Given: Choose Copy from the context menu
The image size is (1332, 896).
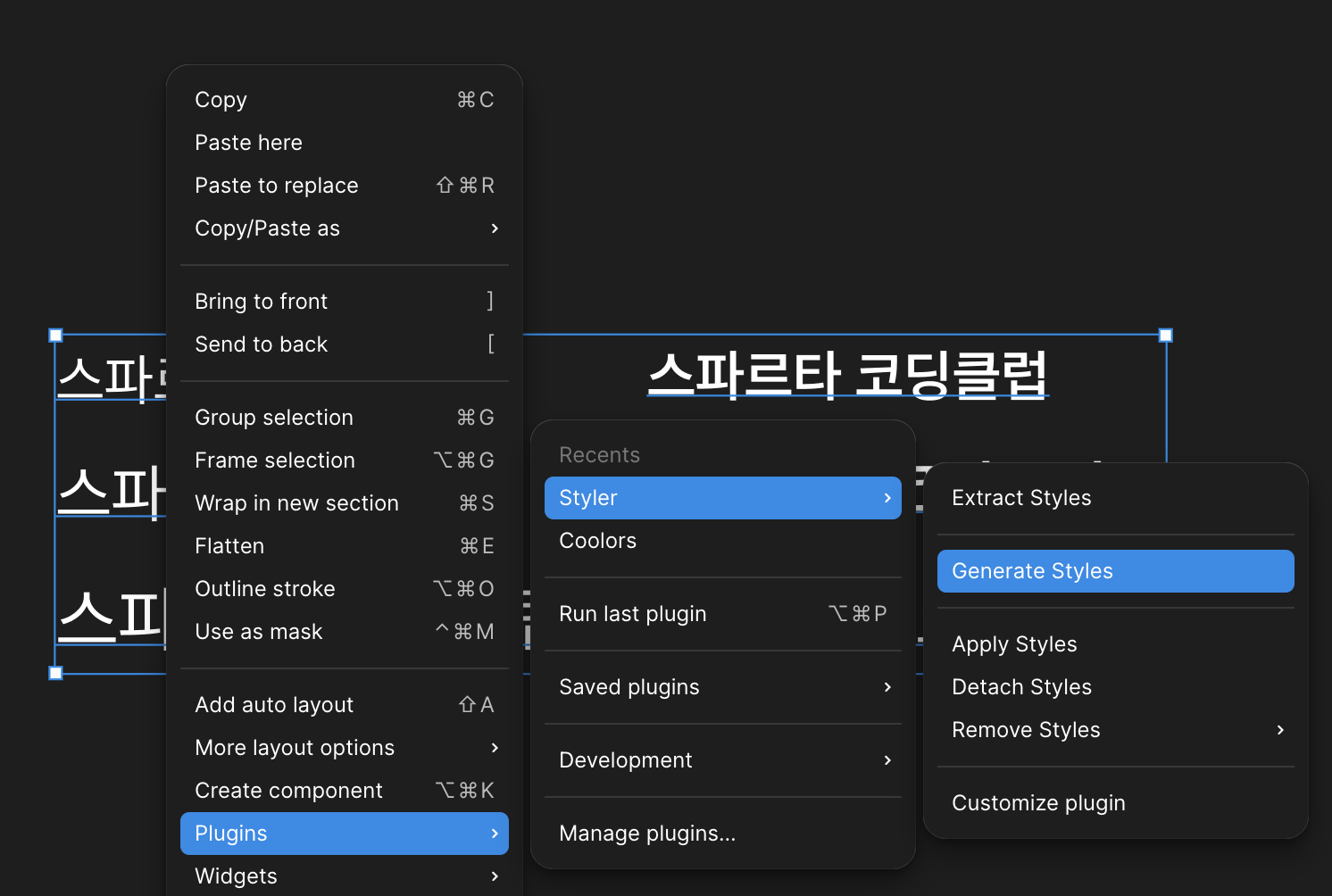Looking at the screenshot, I should tap(345, 100).
